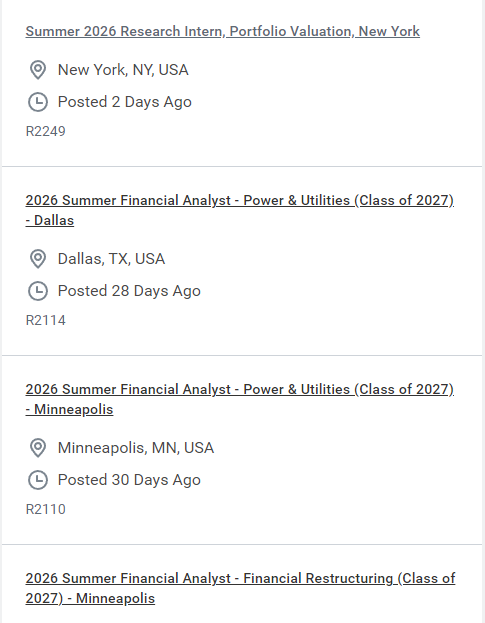This screenshot has width=485, height=623.
Task: Click clock icon next to Posted 28 Days Ago
Action: pos(38,291)
